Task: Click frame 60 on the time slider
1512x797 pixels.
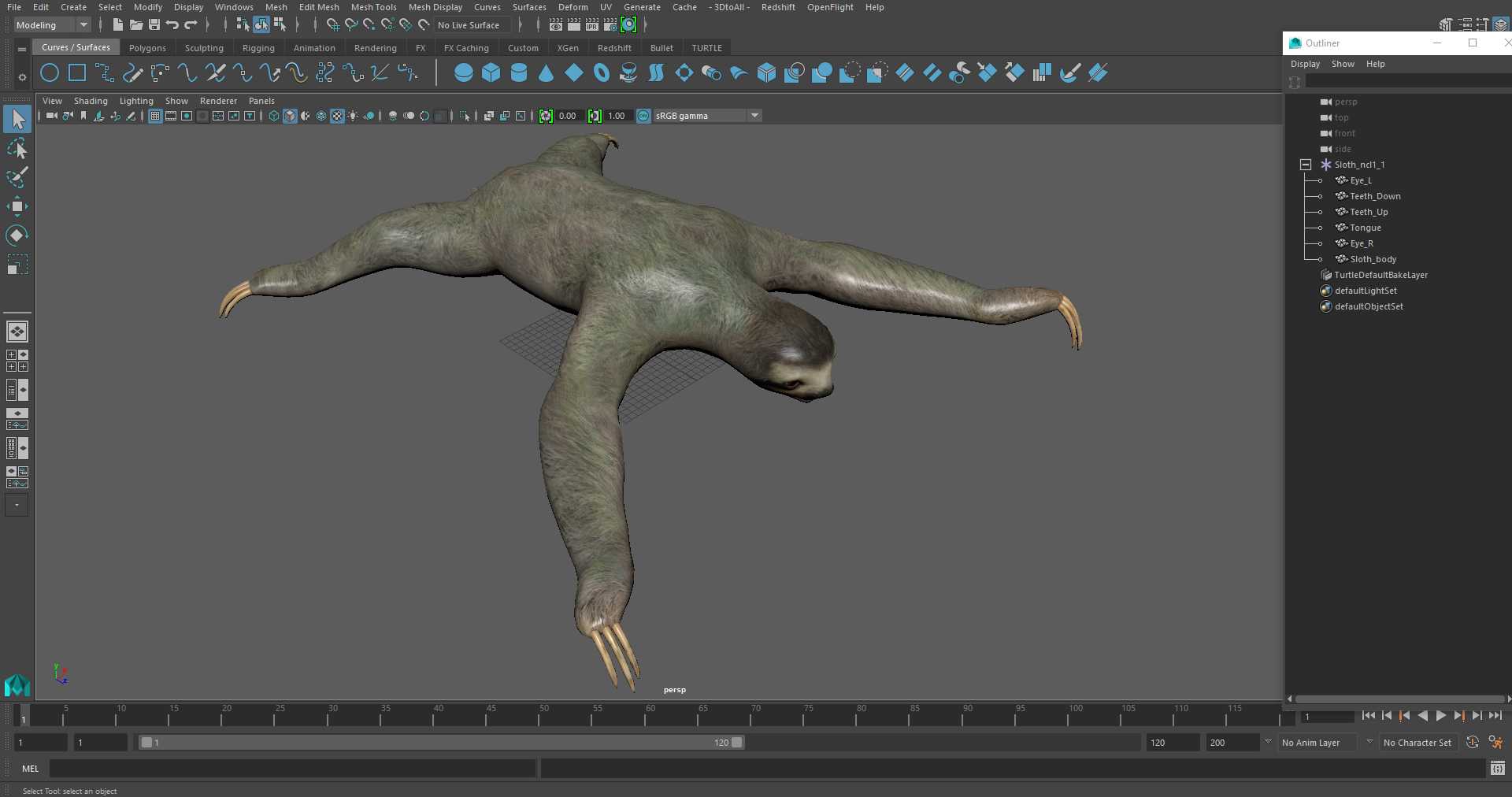Action: (650, 715)
